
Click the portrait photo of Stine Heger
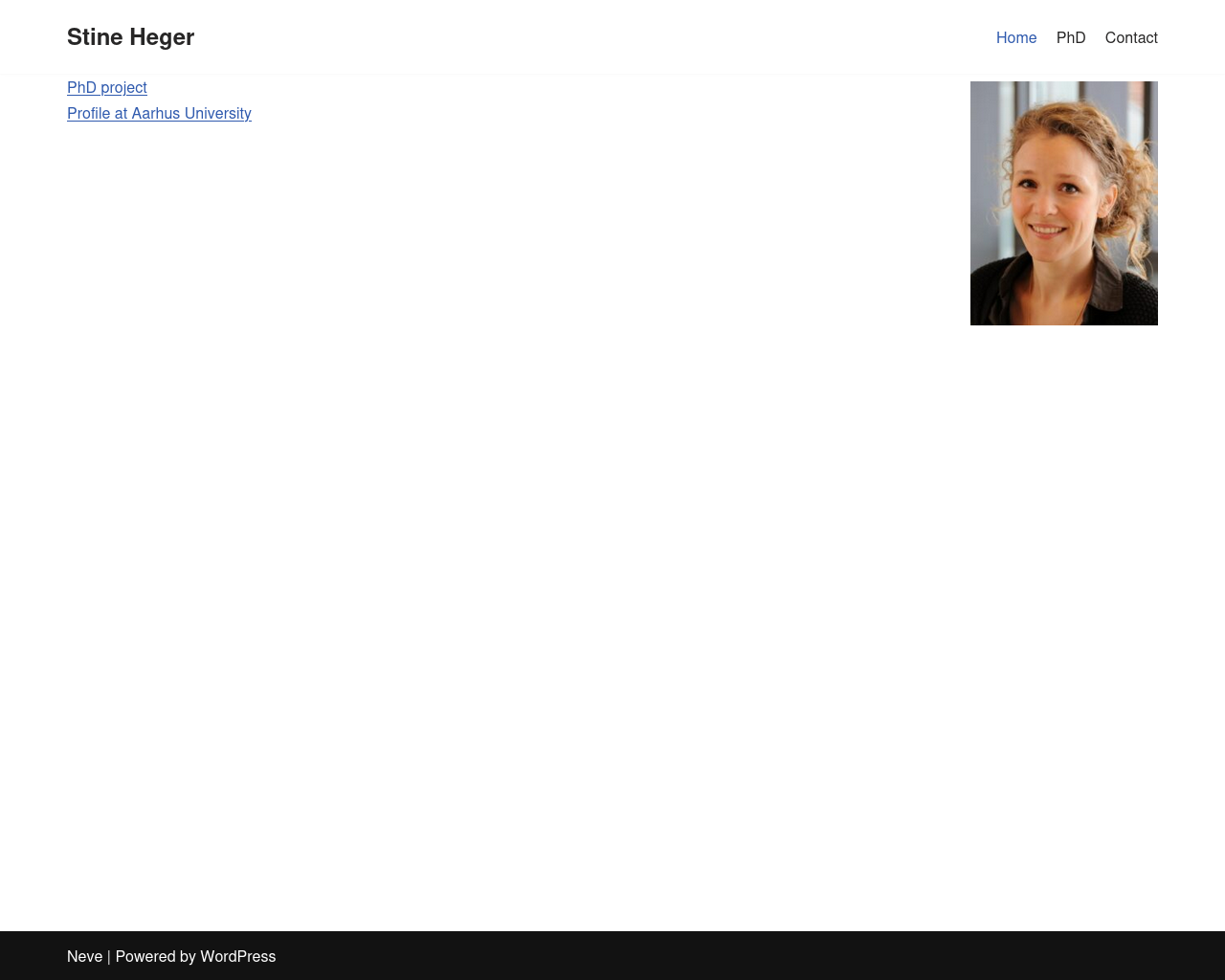click(1064, 203)
